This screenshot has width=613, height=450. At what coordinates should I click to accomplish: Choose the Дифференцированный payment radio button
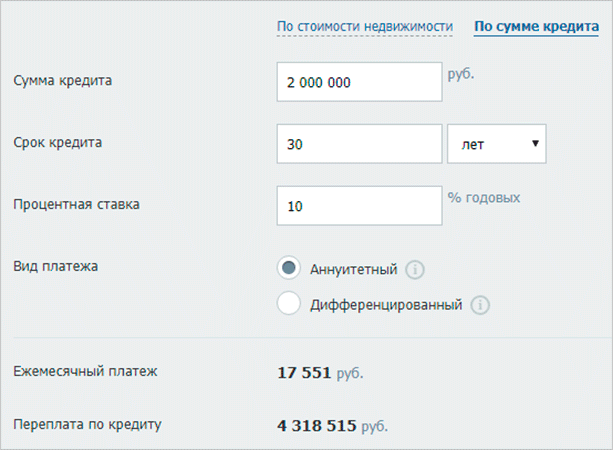(x=289, y=304)
